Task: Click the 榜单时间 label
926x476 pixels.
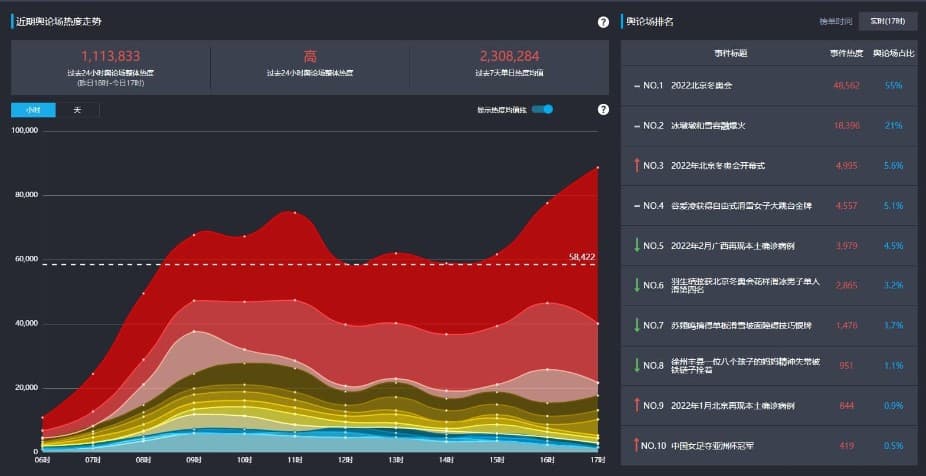Action: point(836,22)
